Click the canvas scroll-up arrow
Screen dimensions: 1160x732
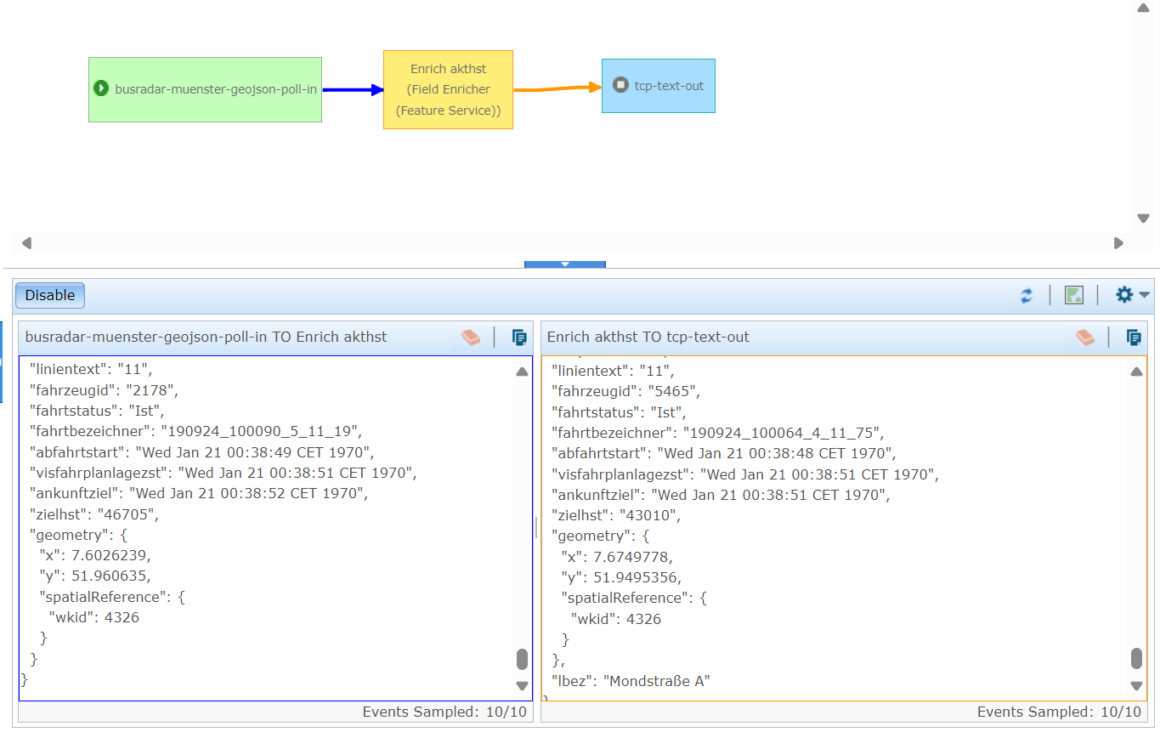tap(1143, 8)
